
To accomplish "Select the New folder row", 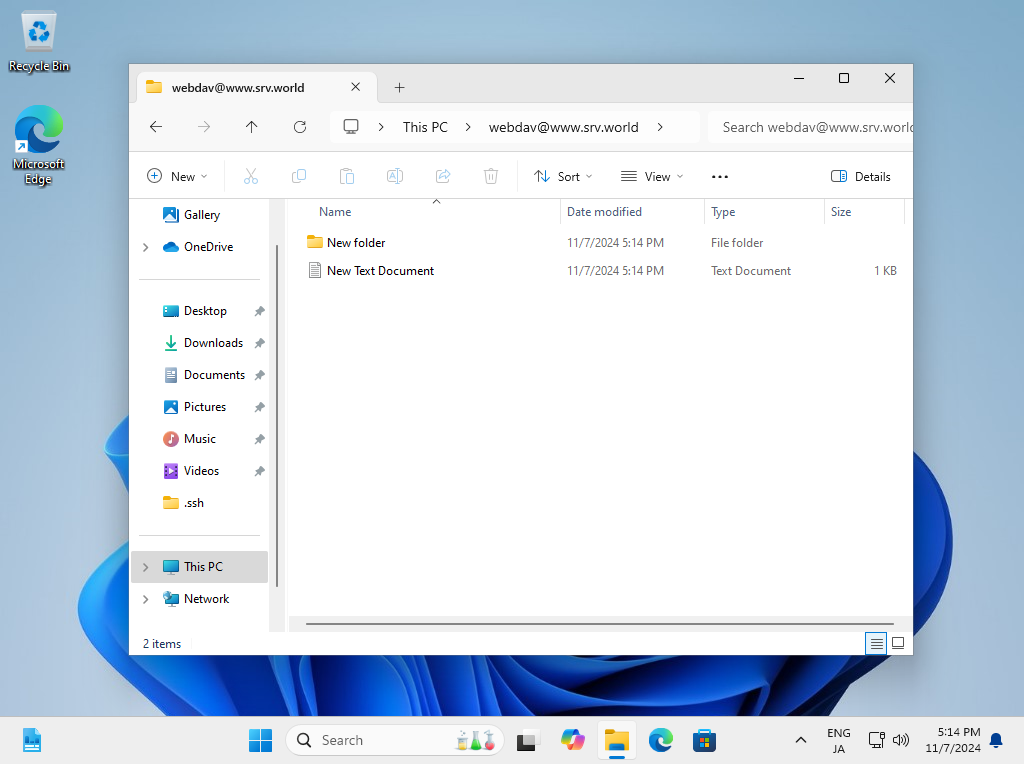I will click(x=601, y=243).
